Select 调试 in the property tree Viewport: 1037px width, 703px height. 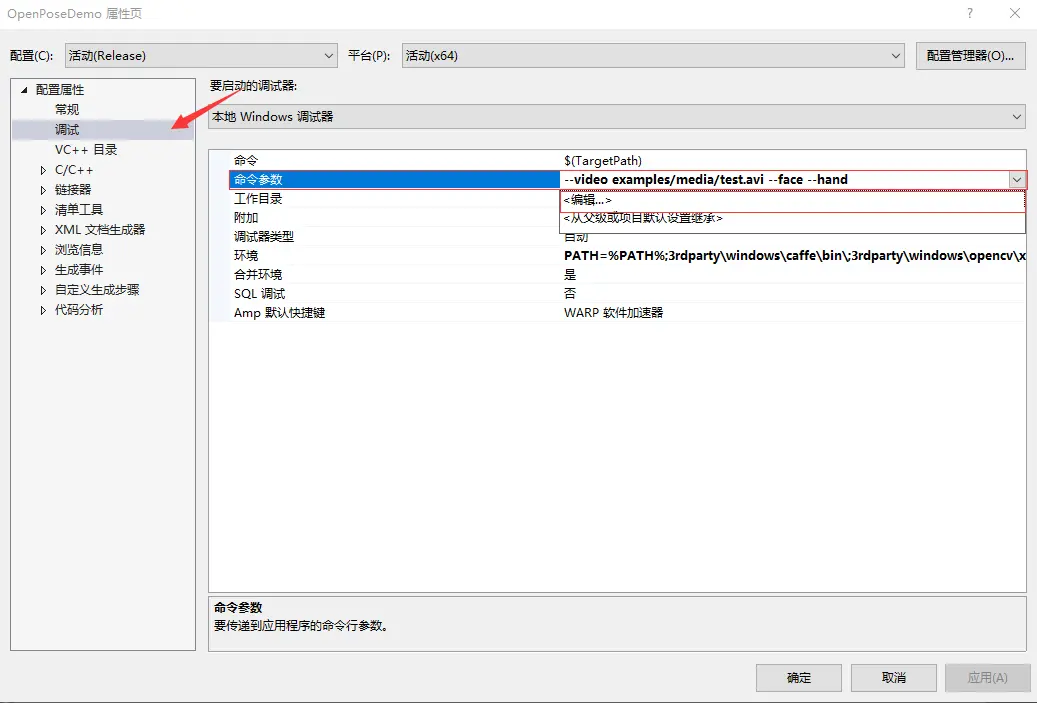click(x=67, y=130)
